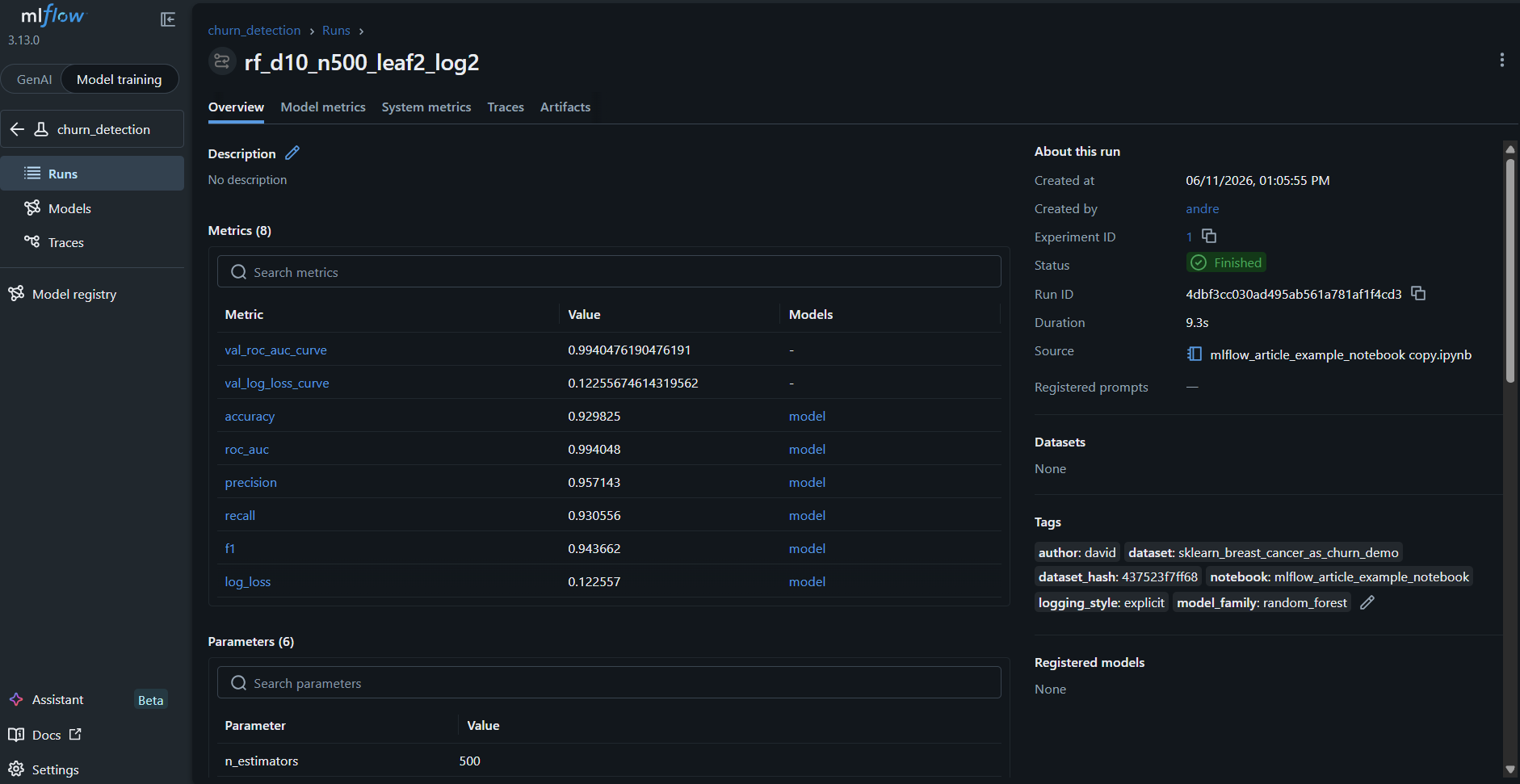The image size is (1520, 784).
Task: Open the Artifacts tab
Action: [565, 107]
